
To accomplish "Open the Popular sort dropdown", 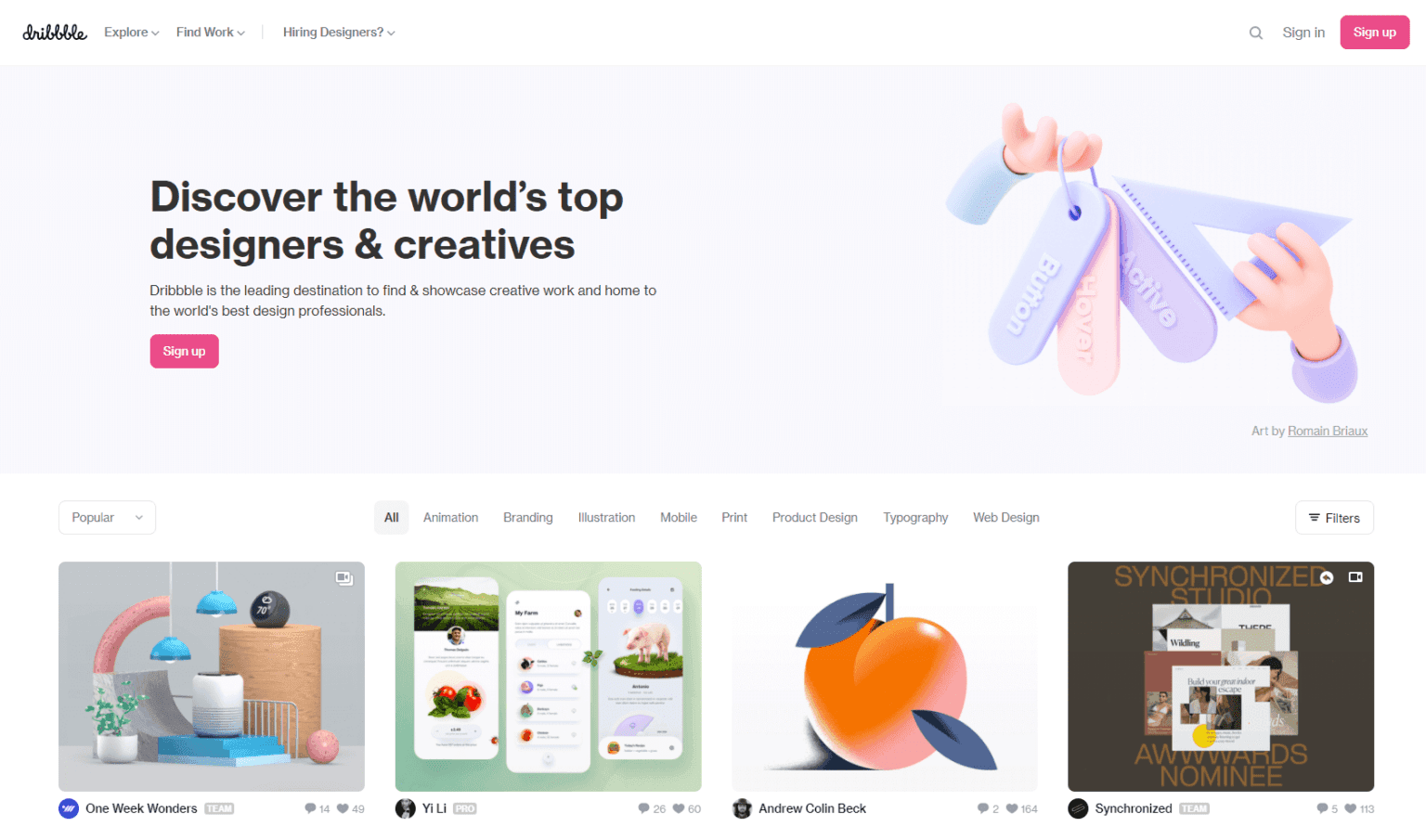I will [107, 518].
